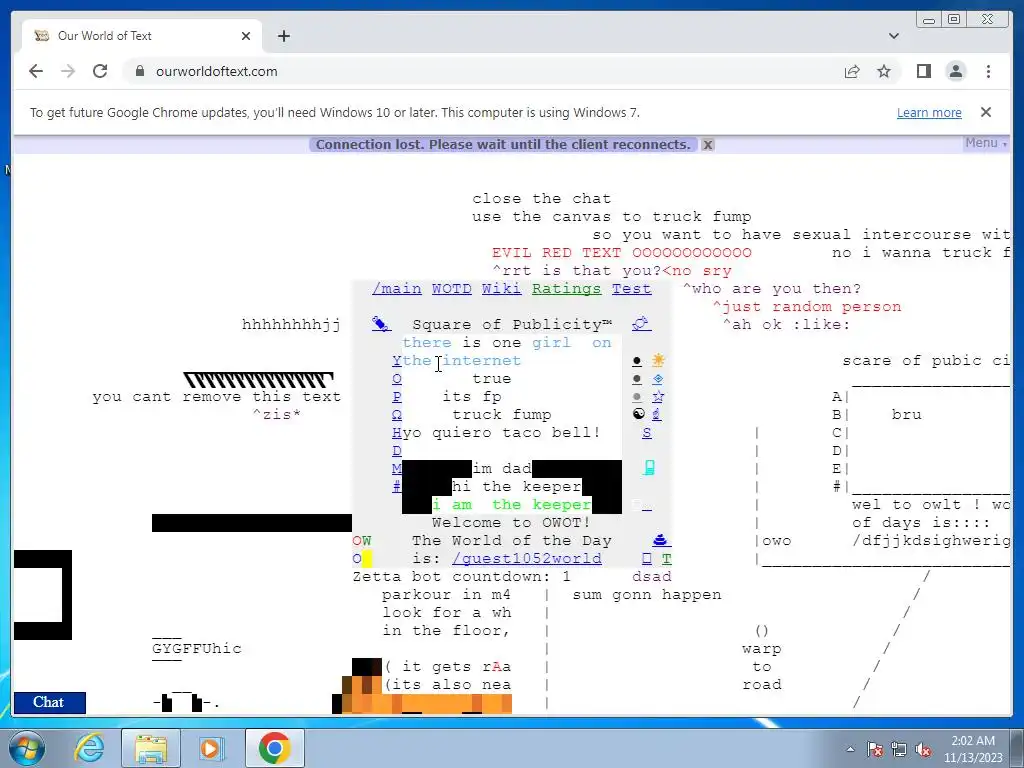Open the Learn more link

tap(929, 112)
